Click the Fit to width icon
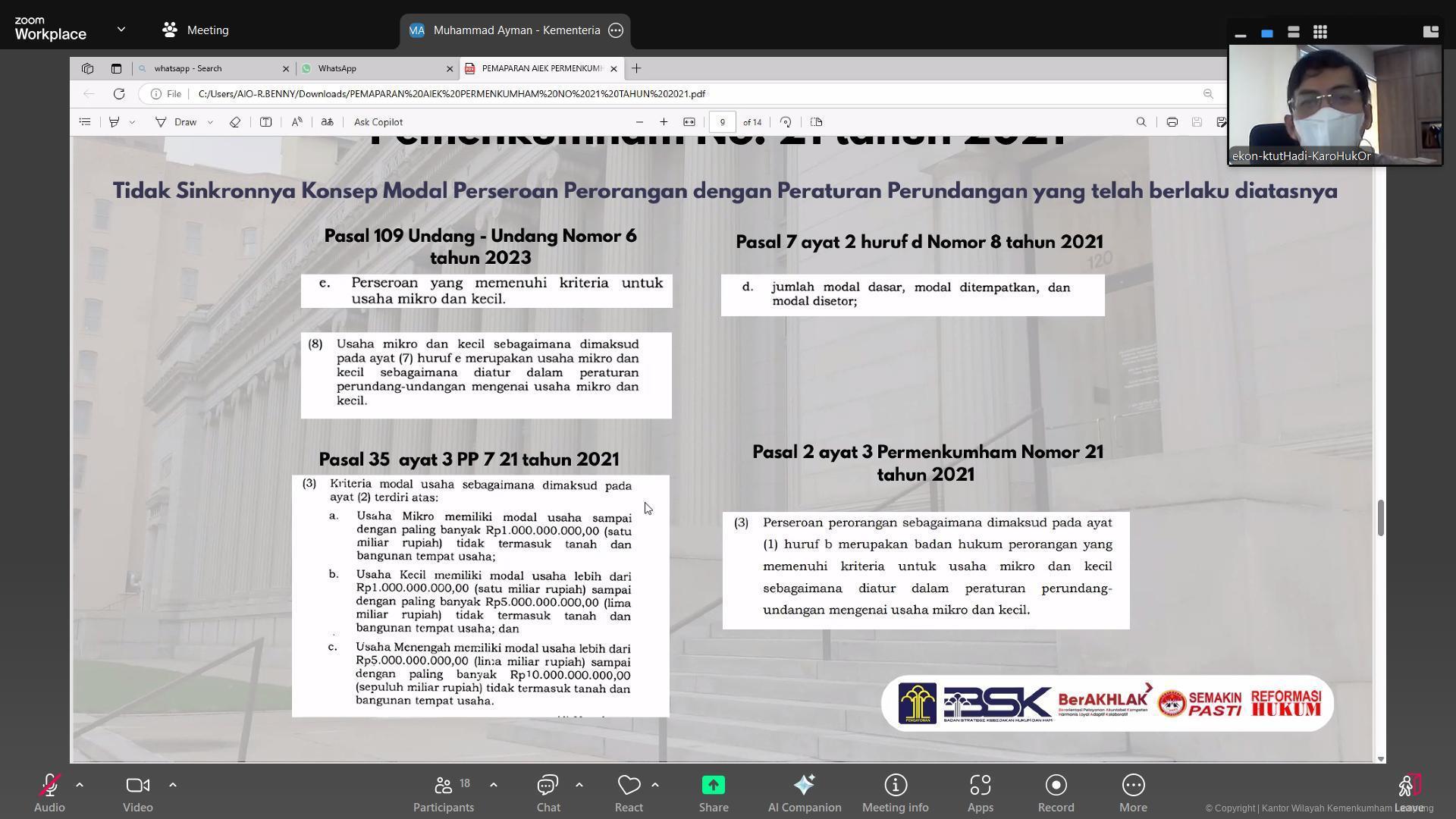 point(689,122)
